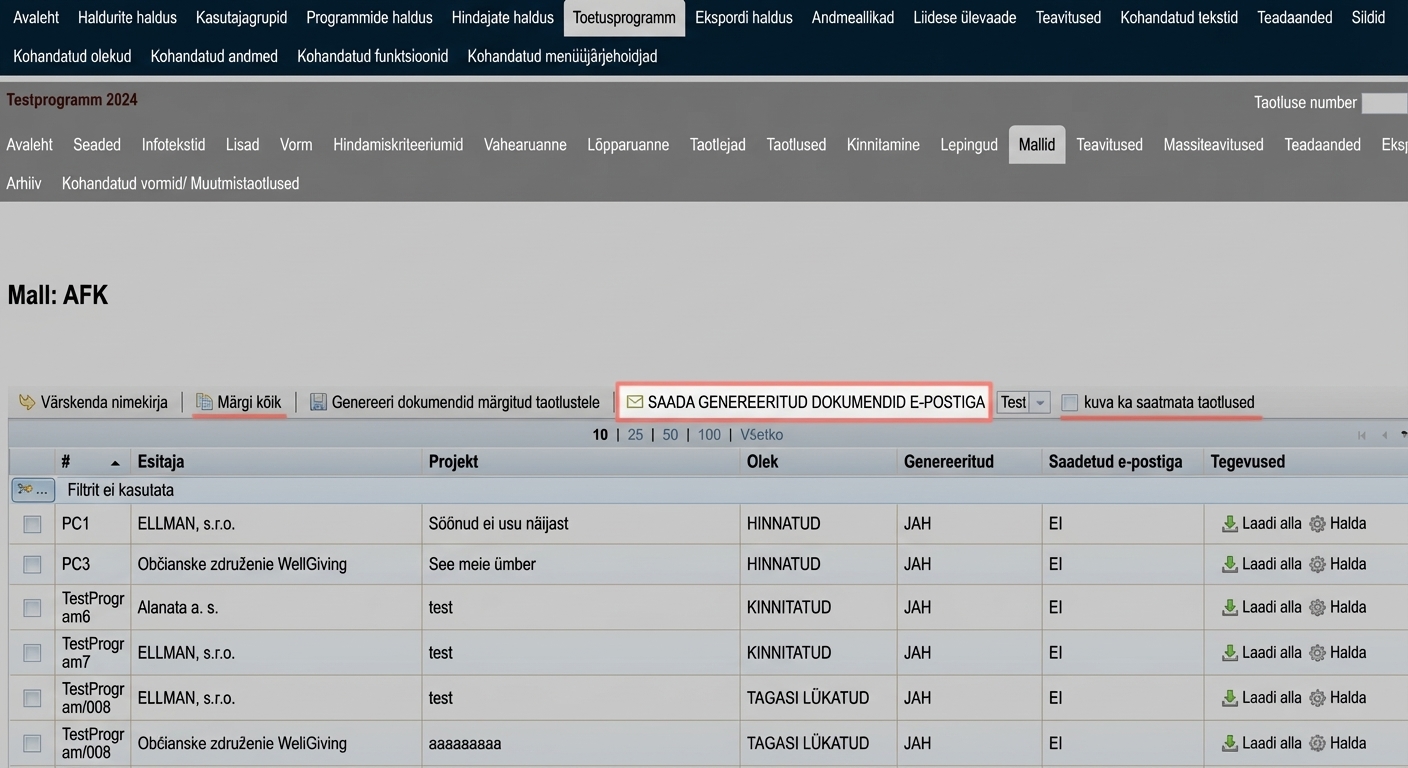Screen dimensions: 1408x768
Task: Download document for TestProgram/008 ELLMAN row
Action: 1261,697
